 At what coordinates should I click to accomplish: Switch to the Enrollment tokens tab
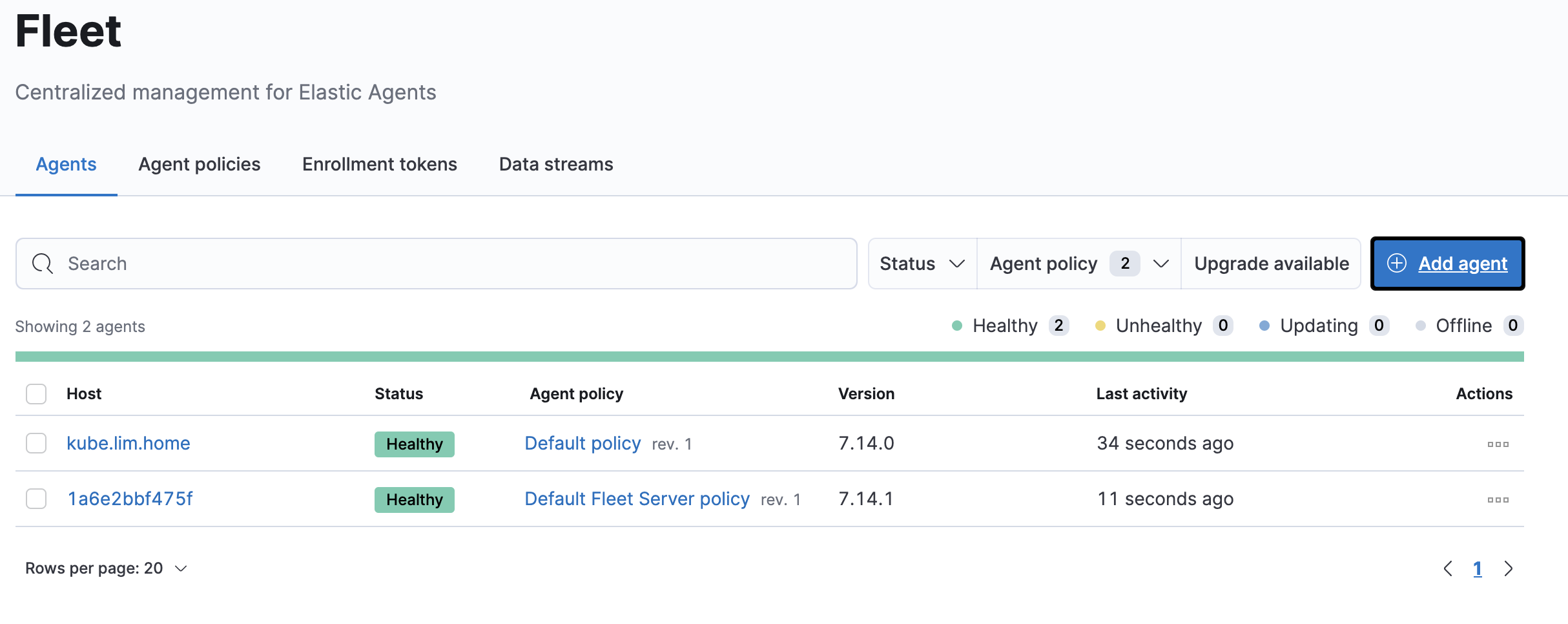pyautogui.click(x=379, y=165)
